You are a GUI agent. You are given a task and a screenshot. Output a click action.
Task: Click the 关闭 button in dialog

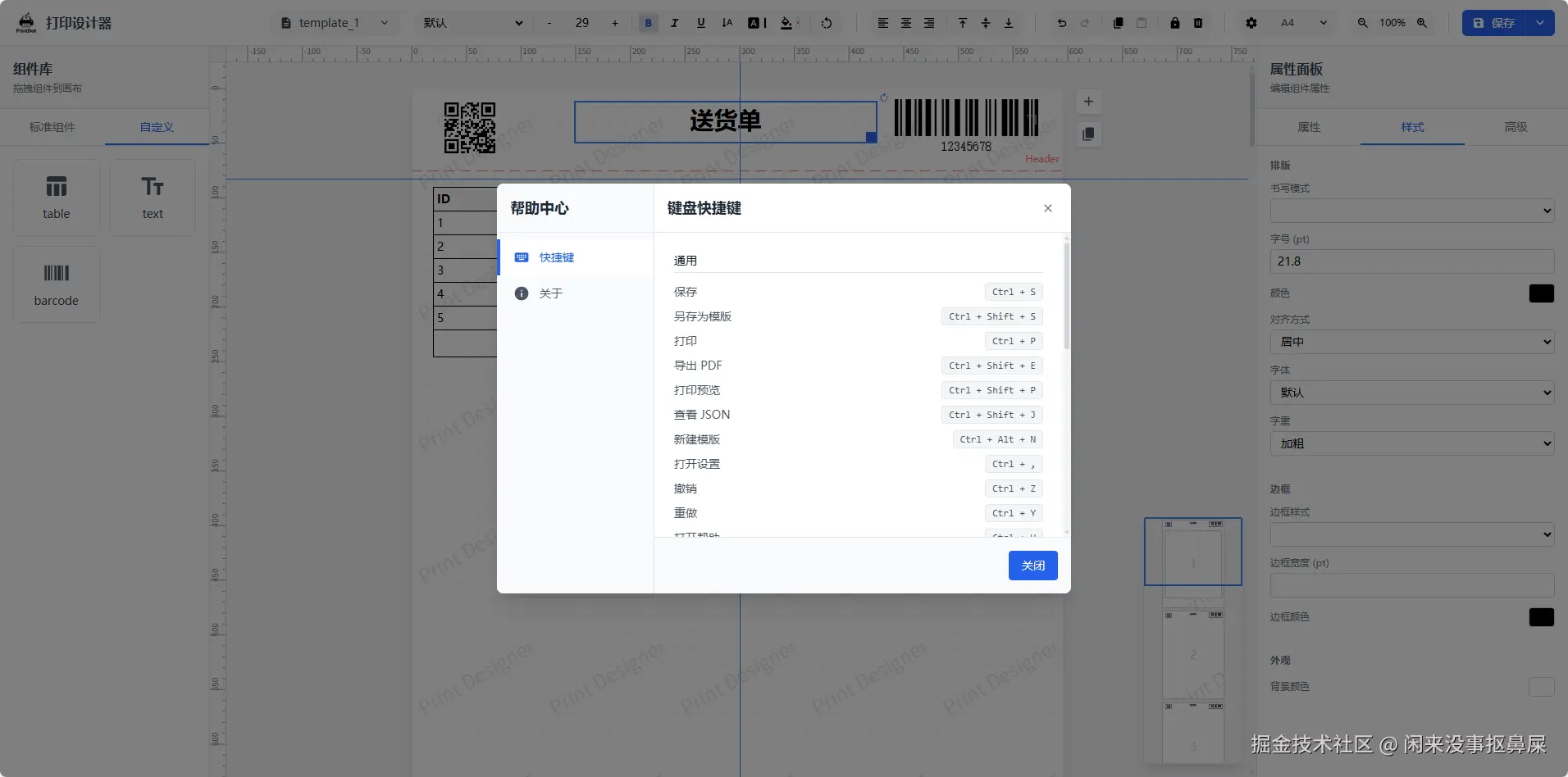coord(1033,566)
